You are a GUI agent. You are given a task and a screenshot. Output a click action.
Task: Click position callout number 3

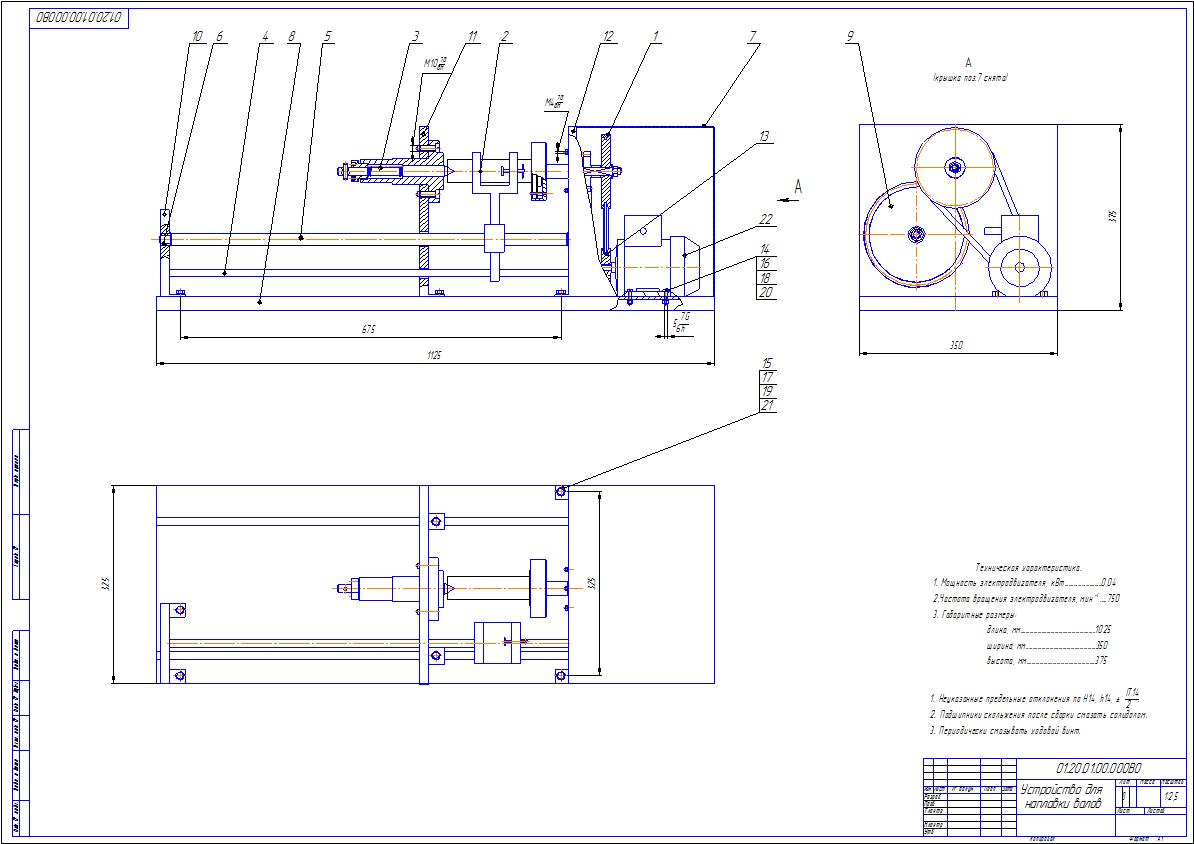pyautogui.click(x=416, y=36)
